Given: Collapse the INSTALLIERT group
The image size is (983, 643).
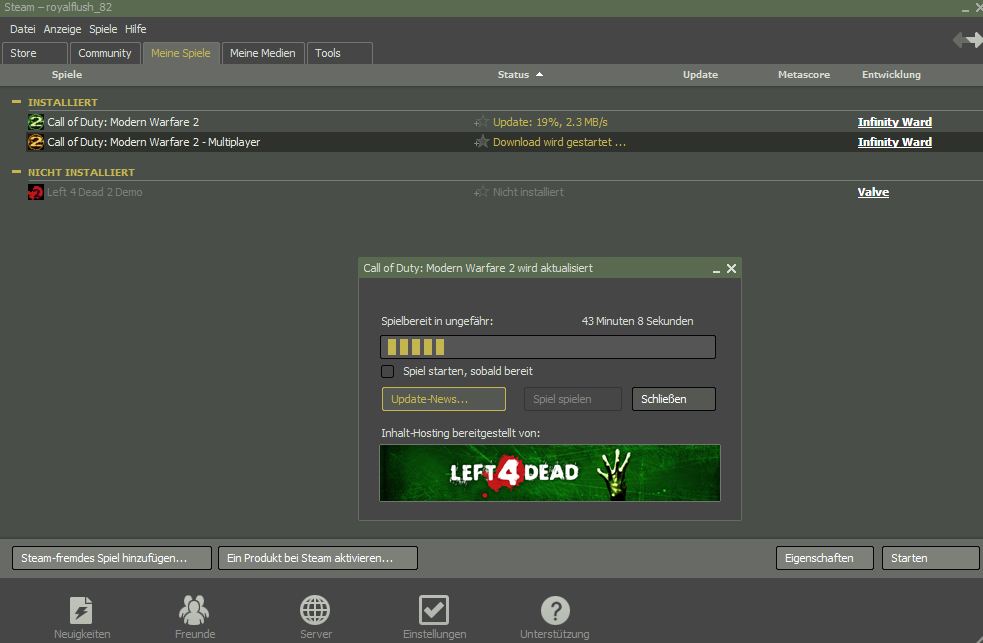Looking at the screenshot, I should pos(16,102).
